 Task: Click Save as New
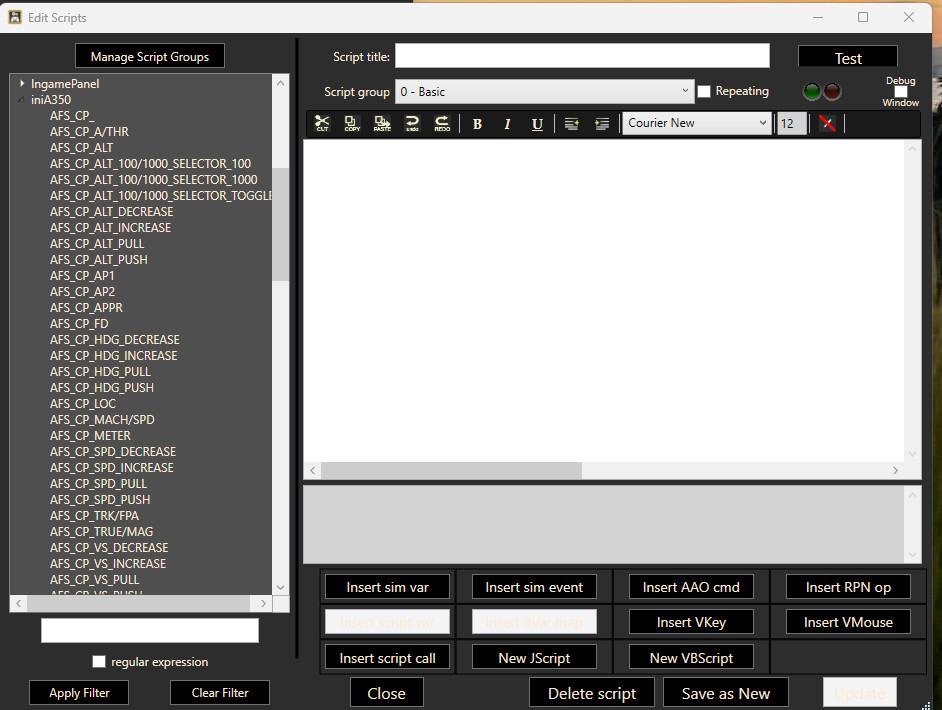(724, 692)
